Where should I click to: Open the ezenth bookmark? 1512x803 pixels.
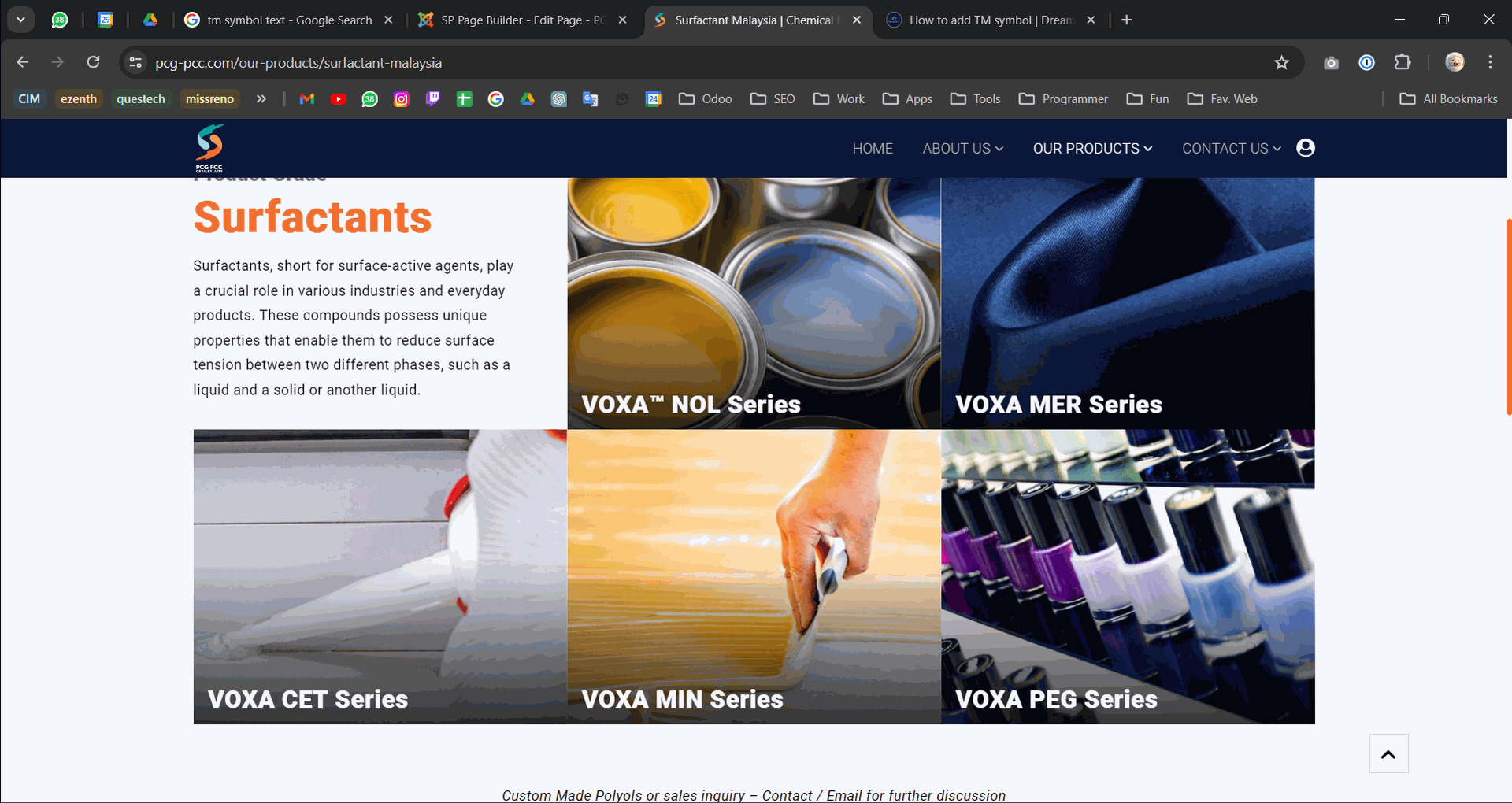(79, 98)
